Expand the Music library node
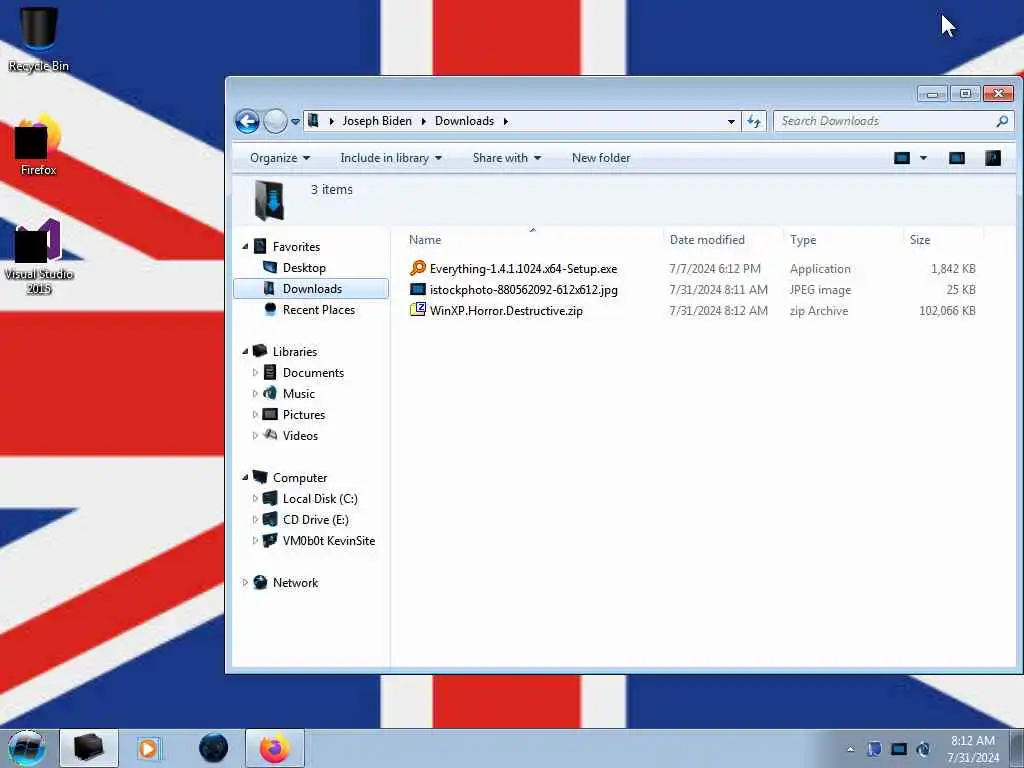The image size is (1024, 768). click(255, 393)
